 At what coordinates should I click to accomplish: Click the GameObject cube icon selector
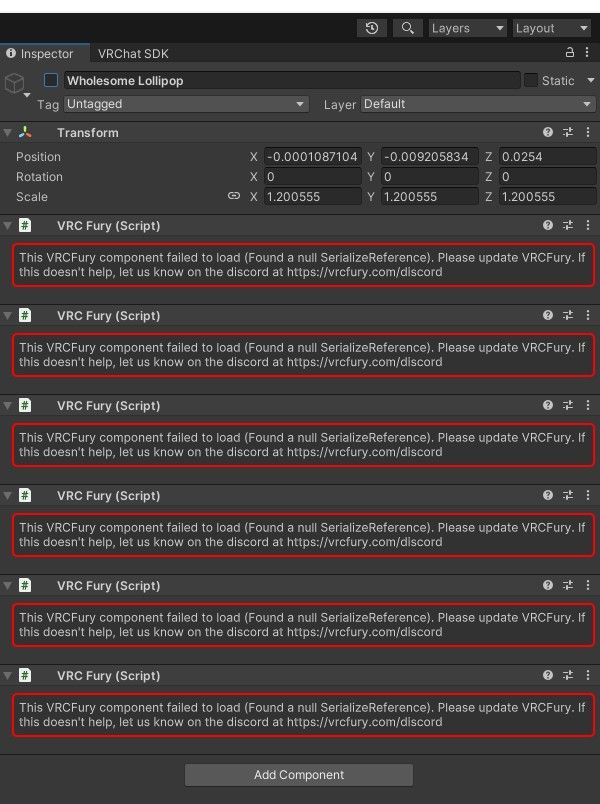pyautogui.click(x=15, y=83)
